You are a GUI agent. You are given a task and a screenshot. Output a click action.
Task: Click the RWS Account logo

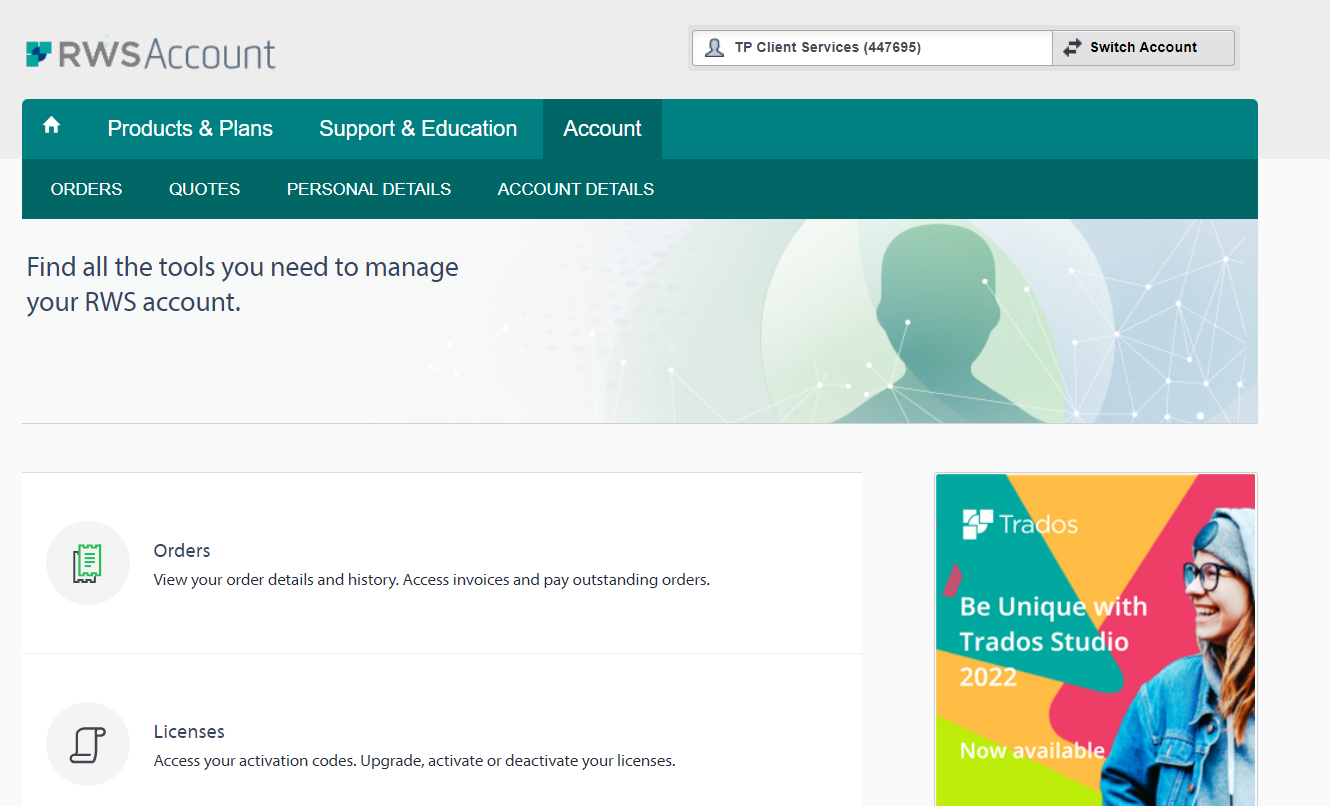[151, 53]
